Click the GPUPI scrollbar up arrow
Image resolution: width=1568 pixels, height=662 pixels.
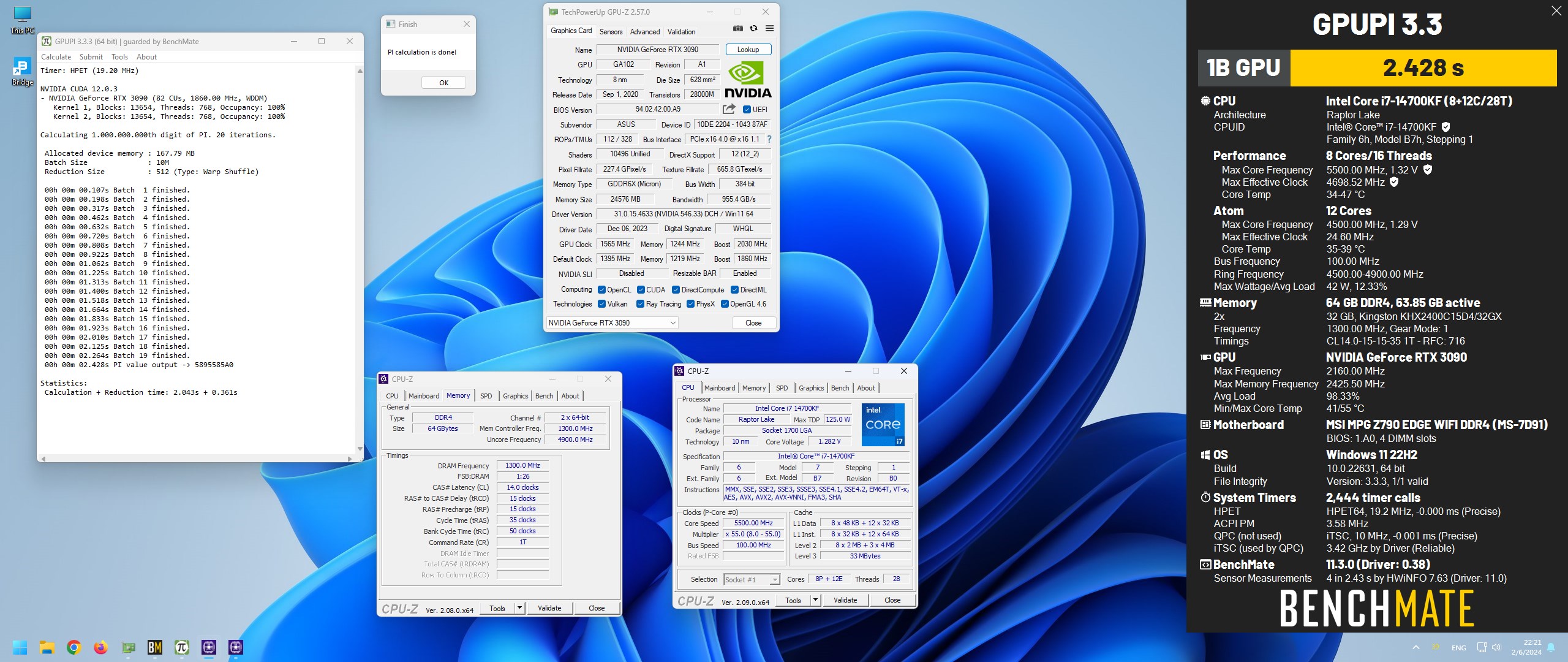(360, 71)
